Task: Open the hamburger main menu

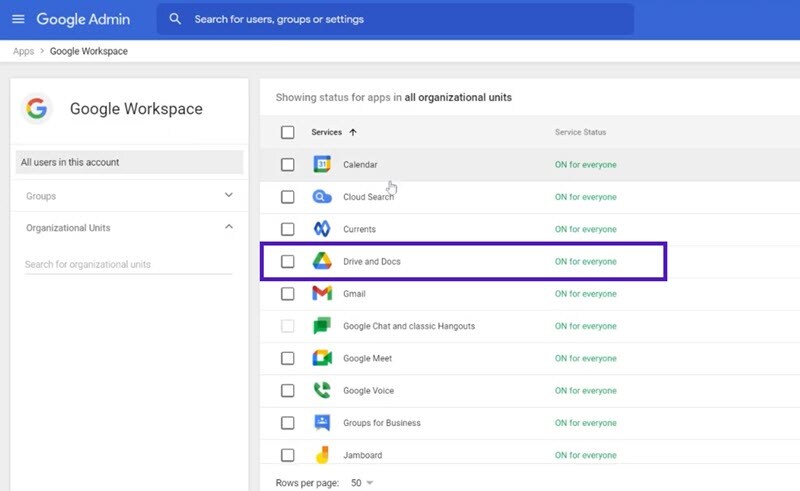Action: (18, 19)
